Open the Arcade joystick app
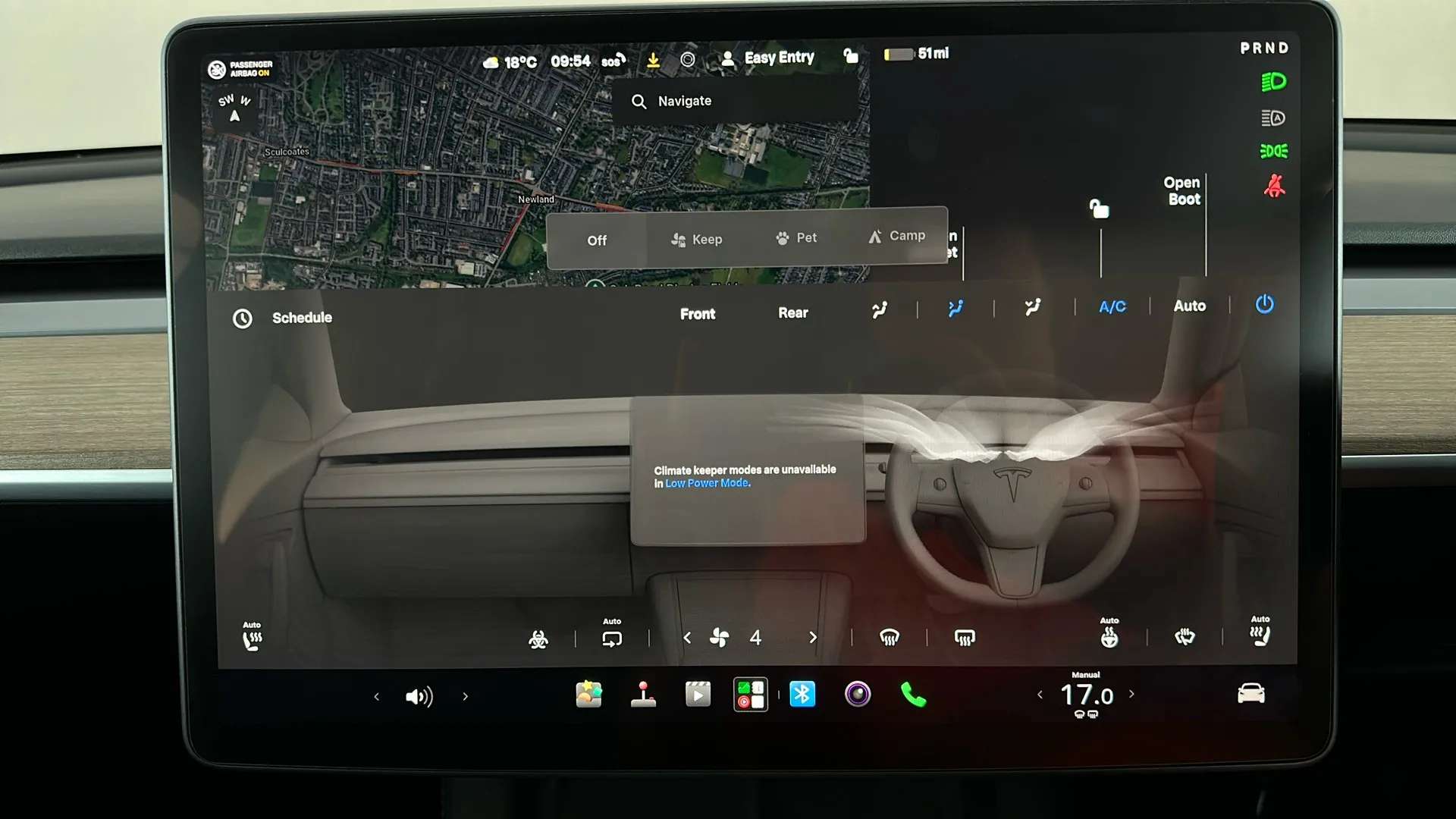 click(x=643, y=694)
